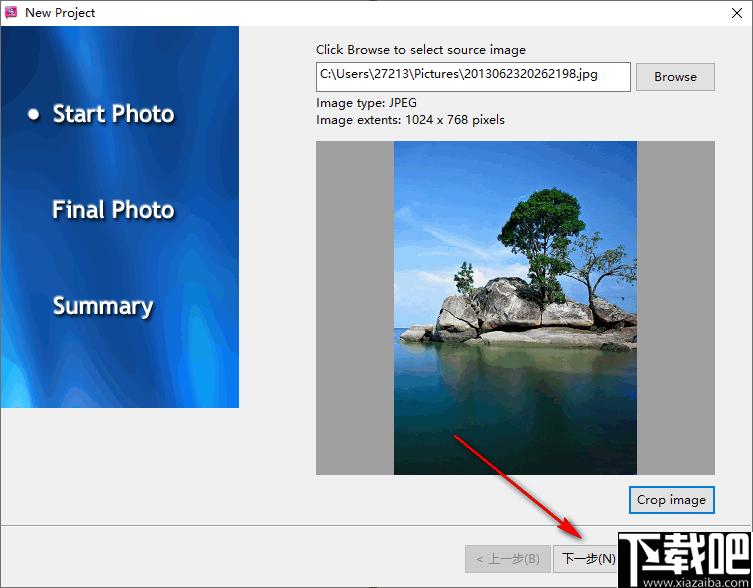Click the Image type: JPEG label
Viewport: 753px width, 588px height.
(x=366, y=103)
